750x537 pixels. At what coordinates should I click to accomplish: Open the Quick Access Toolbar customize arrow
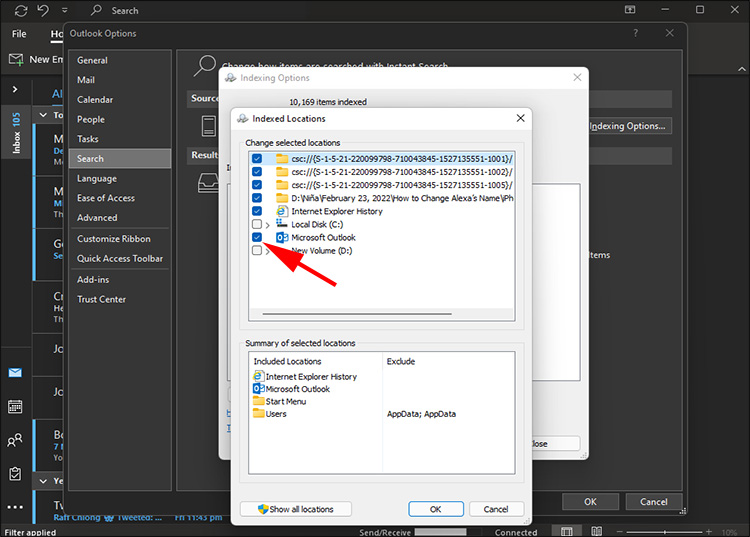point(65,10)
